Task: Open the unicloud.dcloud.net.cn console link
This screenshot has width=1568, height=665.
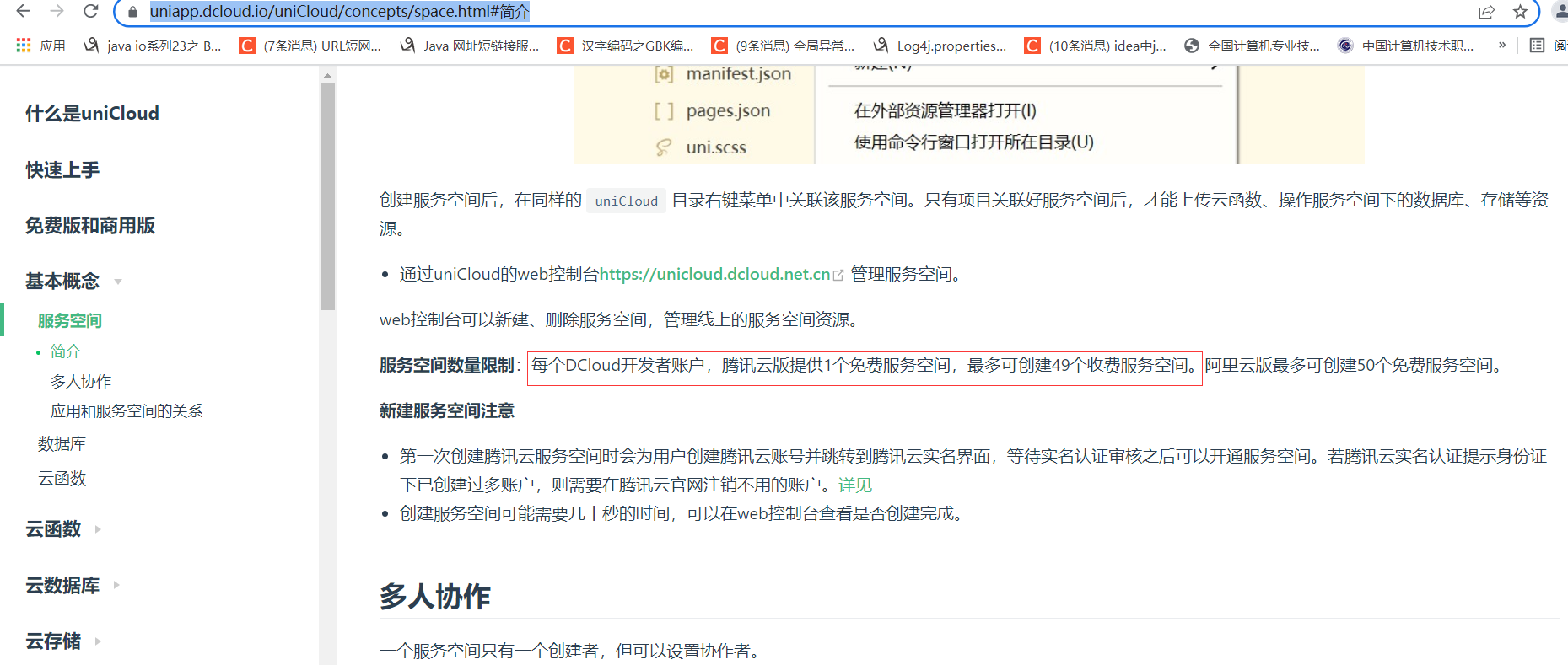Action: [x=714, y=275]
